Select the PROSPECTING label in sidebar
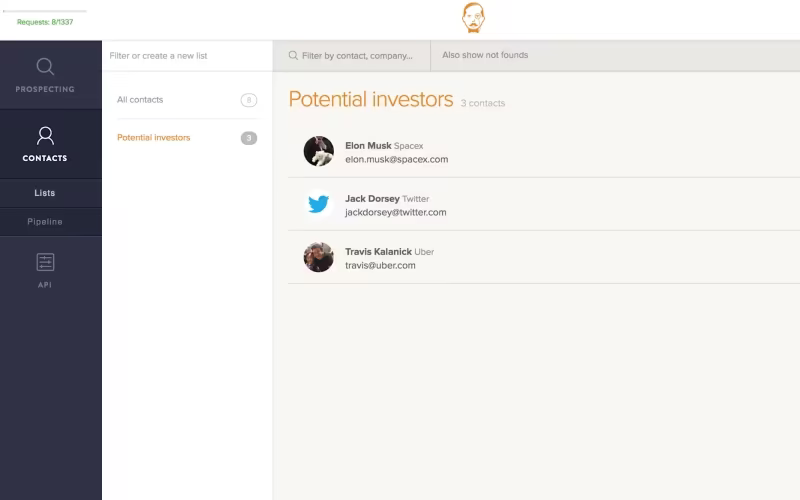This screenshot has width=800, height=500. pyautogui.click(x=45, y=89)
